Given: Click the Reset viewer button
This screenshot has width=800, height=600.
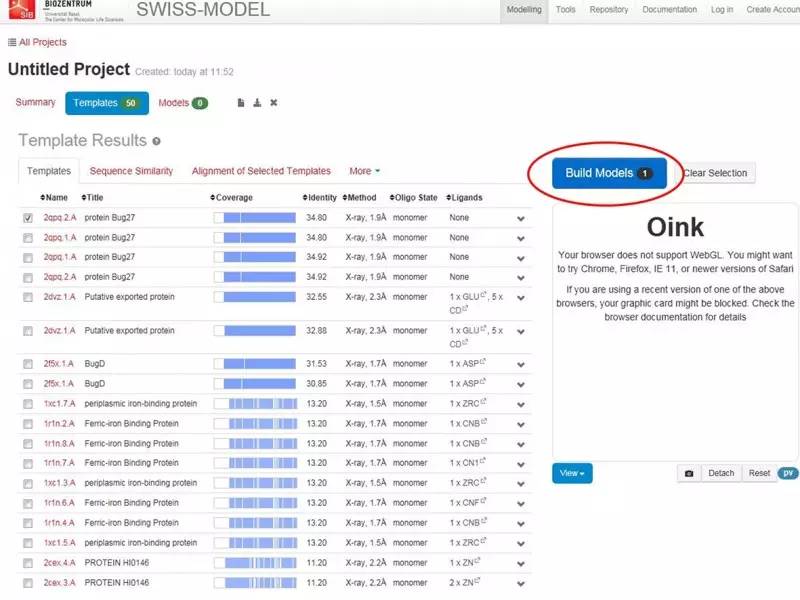Looking at the screenshot, I should [x=759, y=473].
